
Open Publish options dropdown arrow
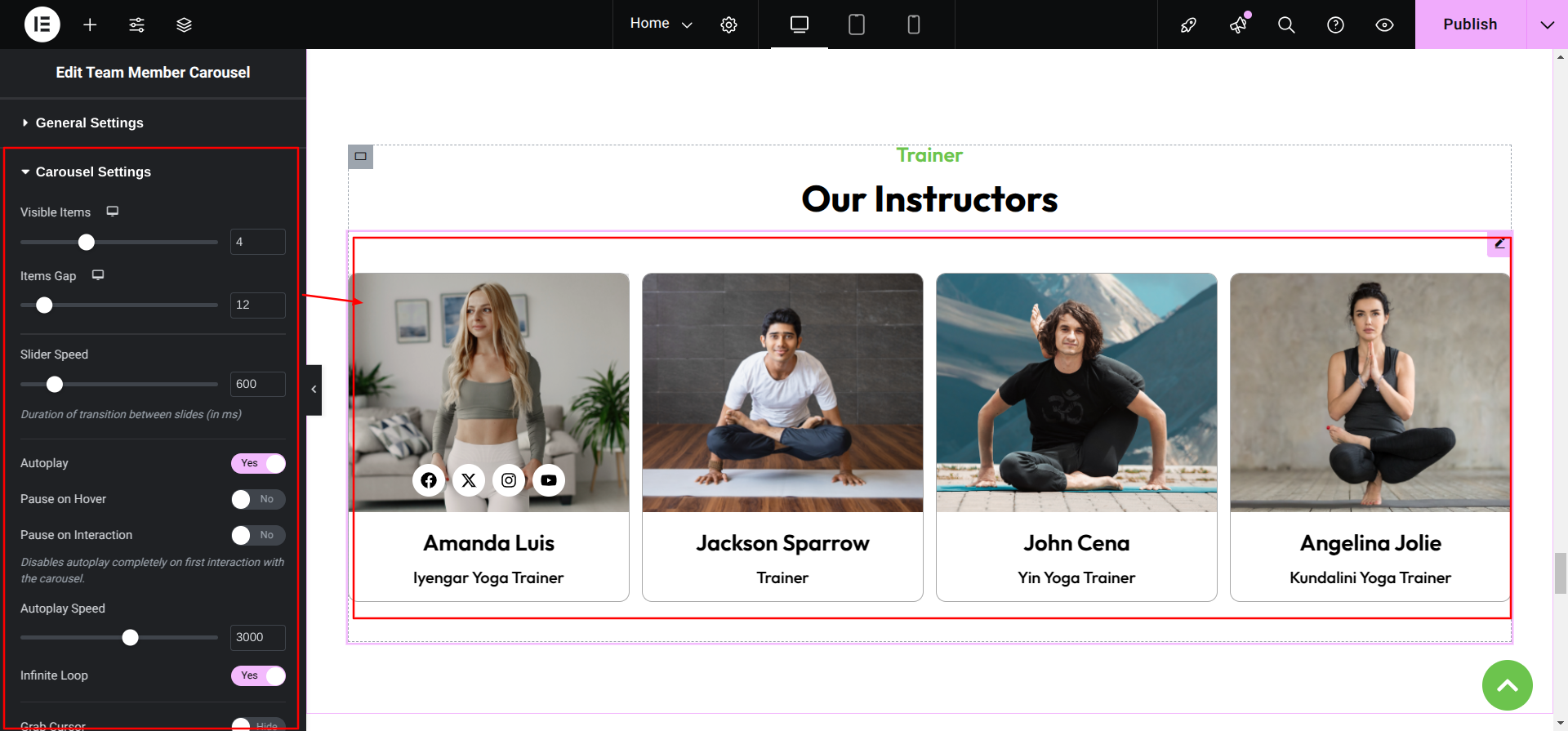click(1547, 25)
